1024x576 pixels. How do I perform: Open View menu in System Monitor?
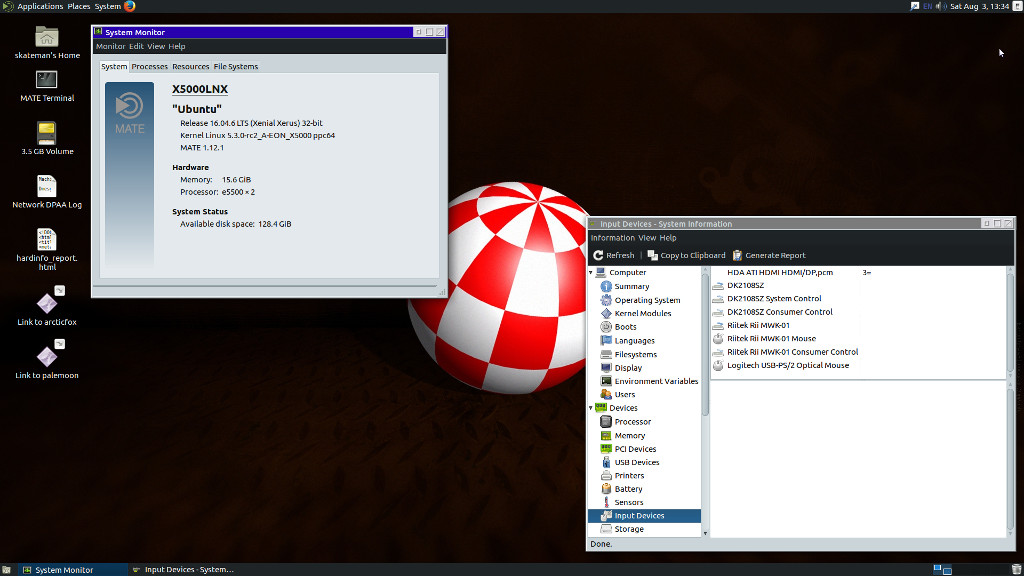click(x=156, y=46)
